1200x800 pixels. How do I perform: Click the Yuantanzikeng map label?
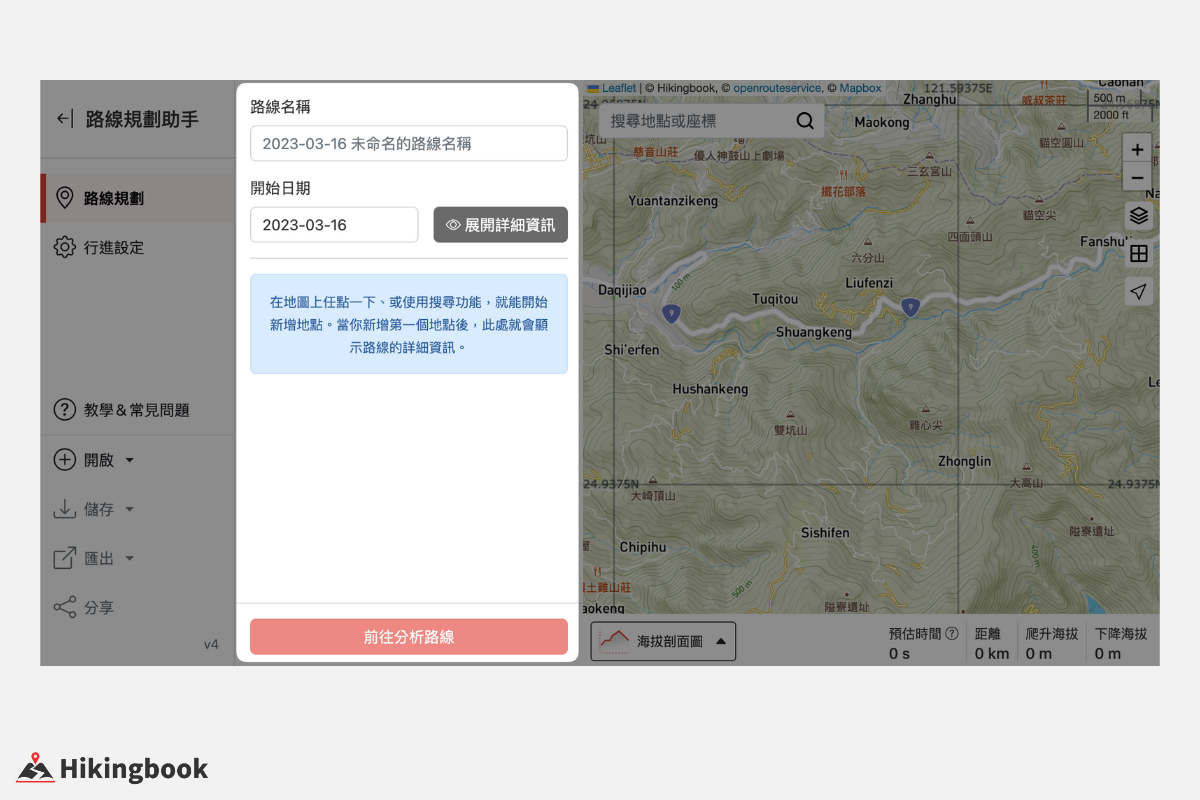pos(673,201)
